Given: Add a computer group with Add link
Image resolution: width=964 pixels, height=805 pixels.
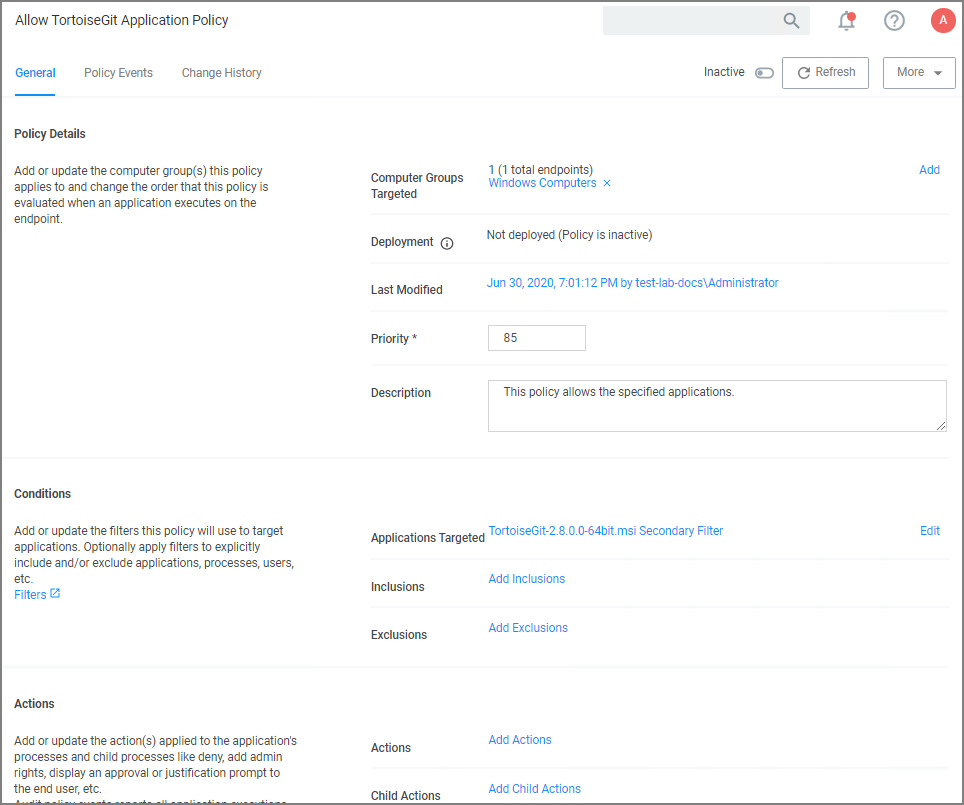Looking at the screenshot, I should [929, 170].
